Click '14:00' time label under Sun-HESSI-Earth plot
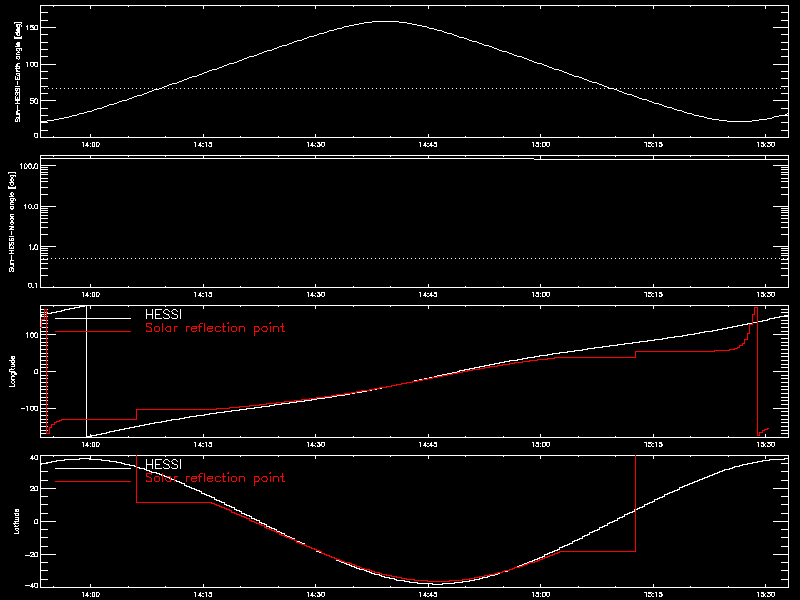 coord(91,145)
